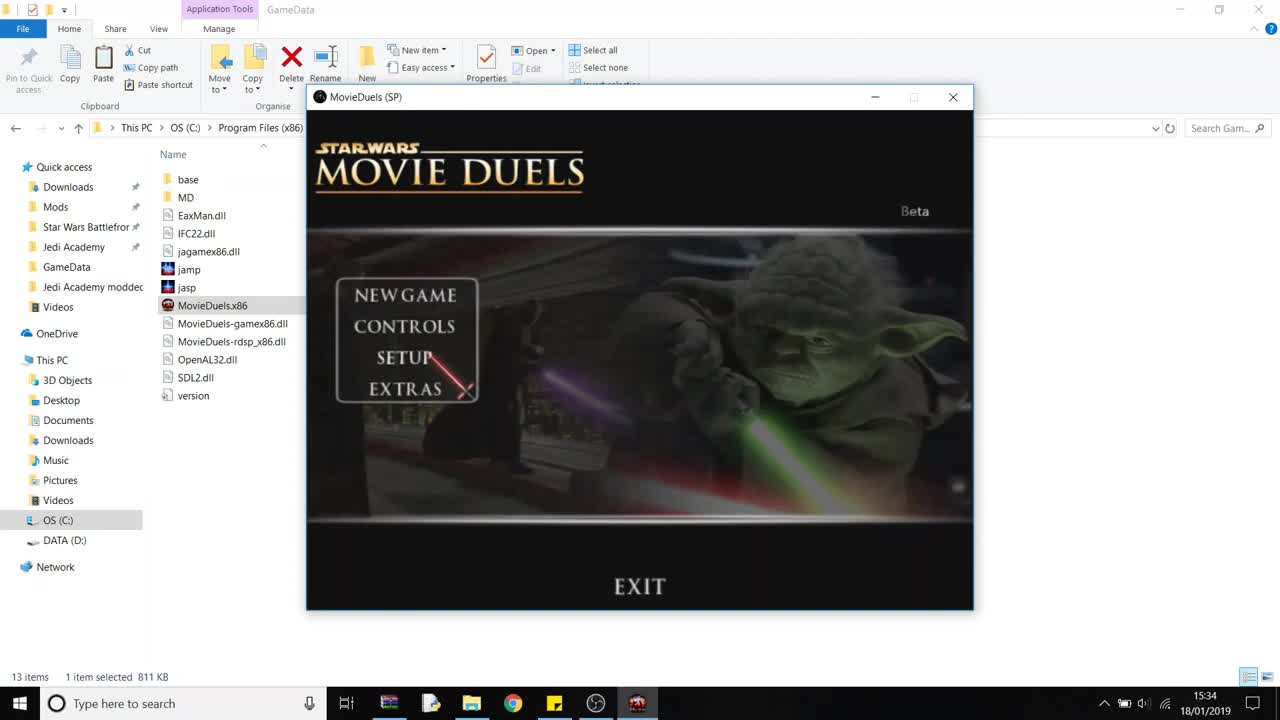Create a New folder with the ribbon icon

coord(366,62)
